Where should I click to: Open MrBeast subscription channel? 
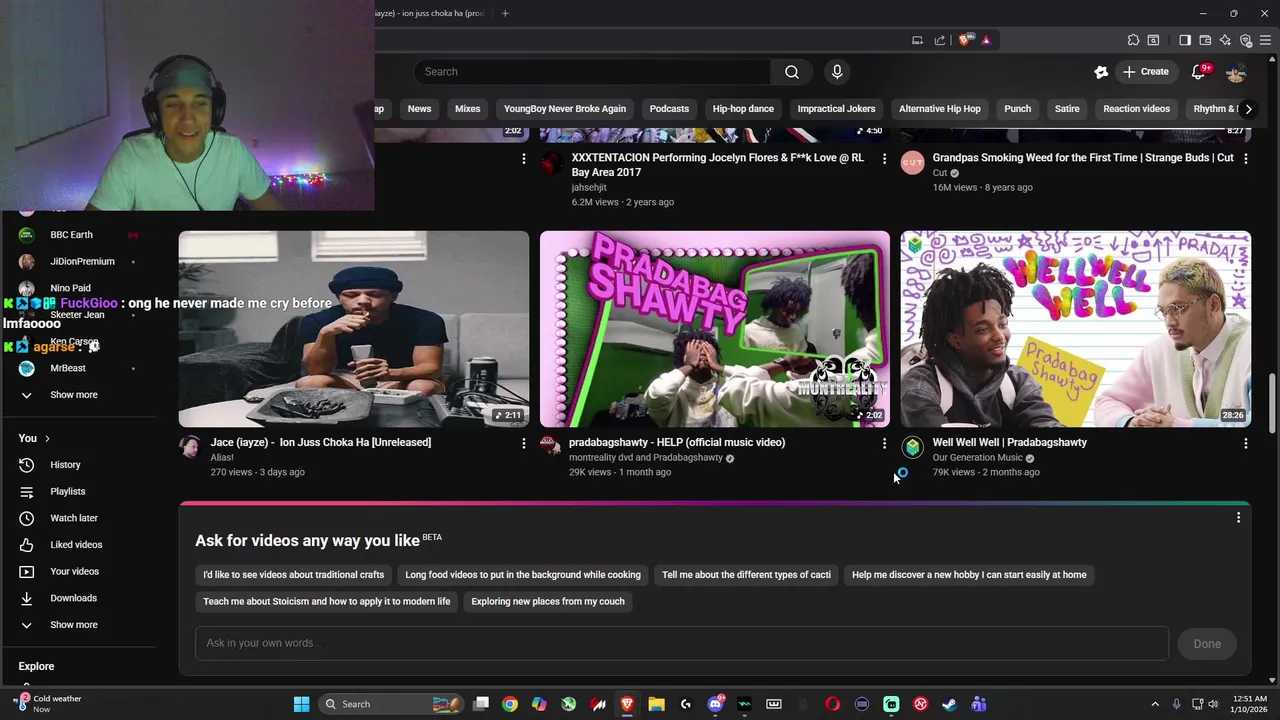pos(80,368)
